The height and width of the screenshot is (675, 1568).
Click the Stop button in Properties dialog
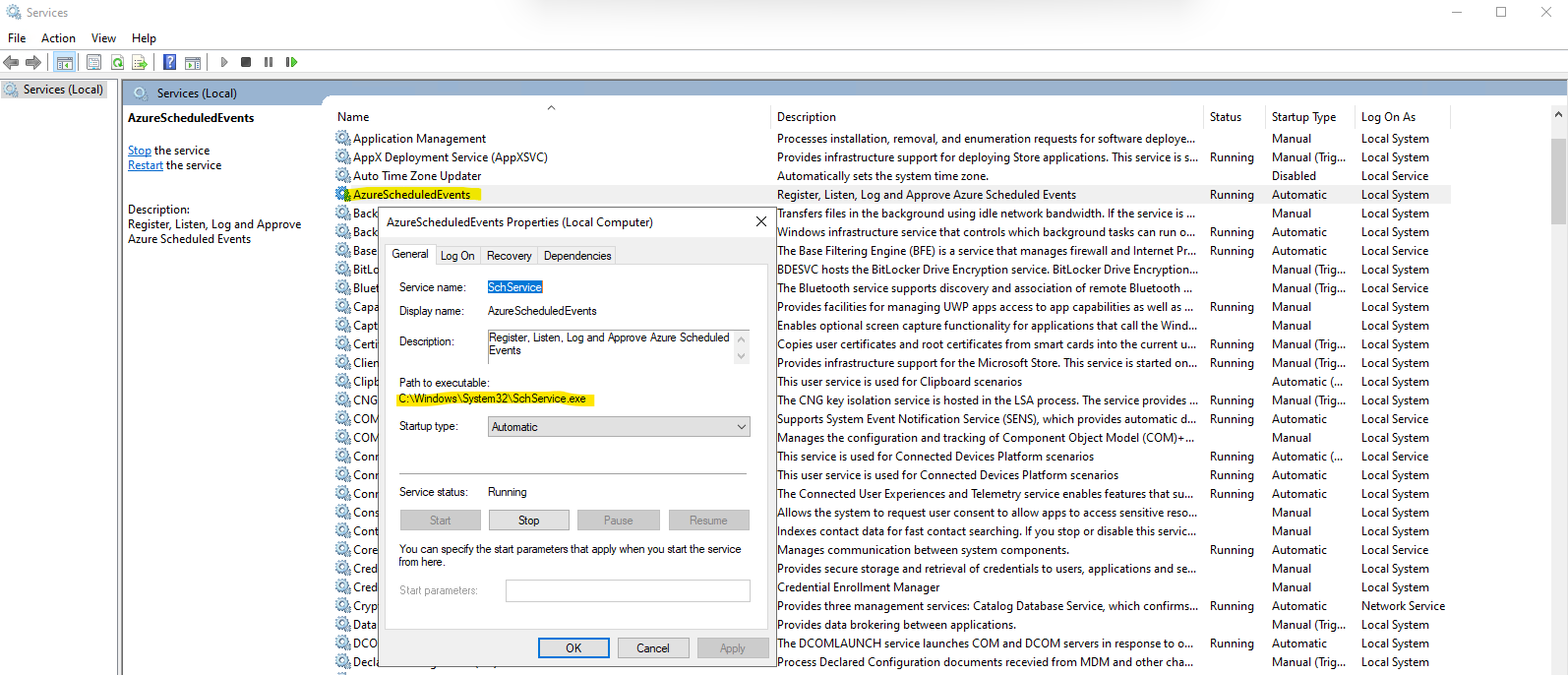point(529,521)
